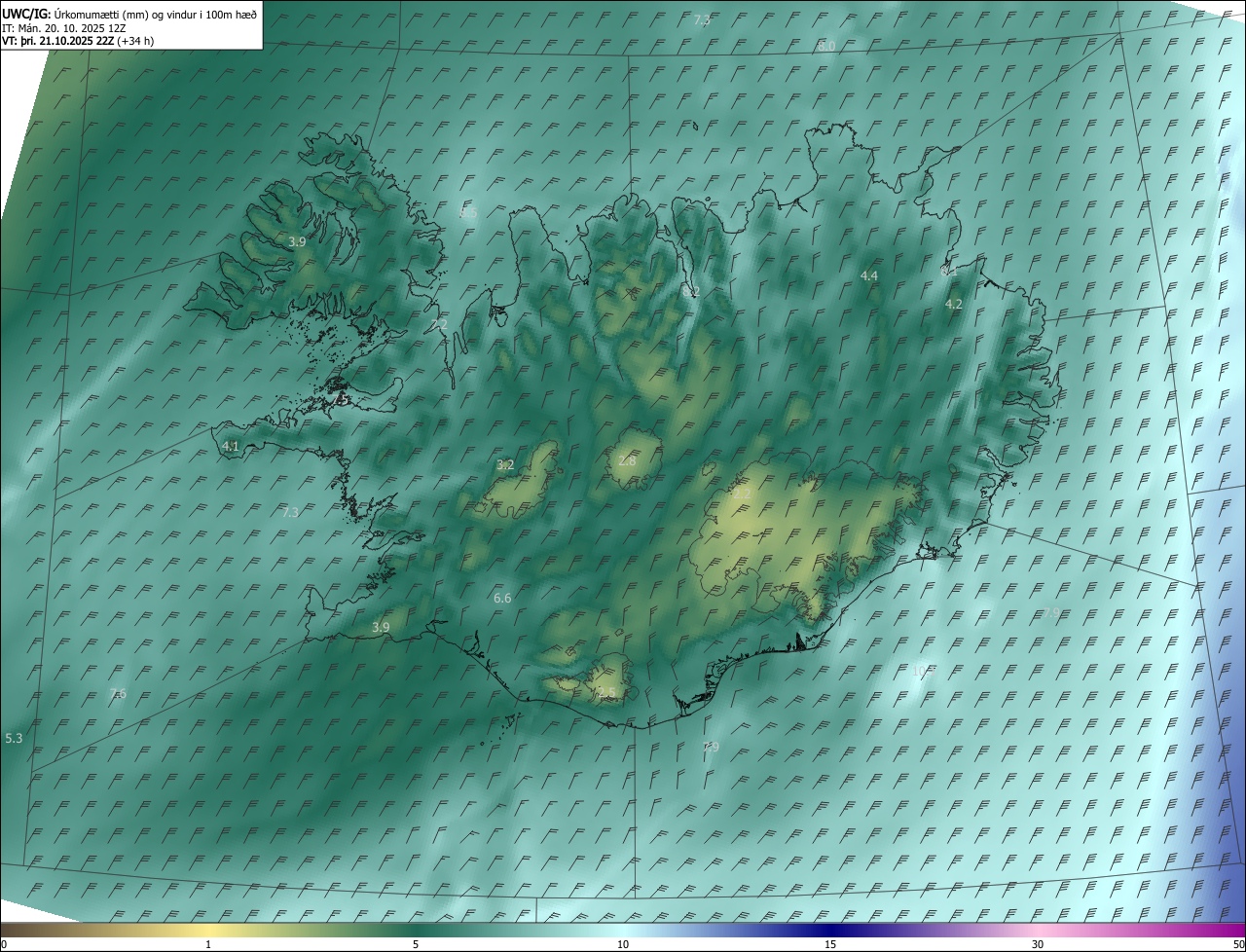Click the 'VT: þri. 21.10.2025 22Z (+34 h)' line
This screenshot has width=1246, height=952.
(x=78, y=41)
